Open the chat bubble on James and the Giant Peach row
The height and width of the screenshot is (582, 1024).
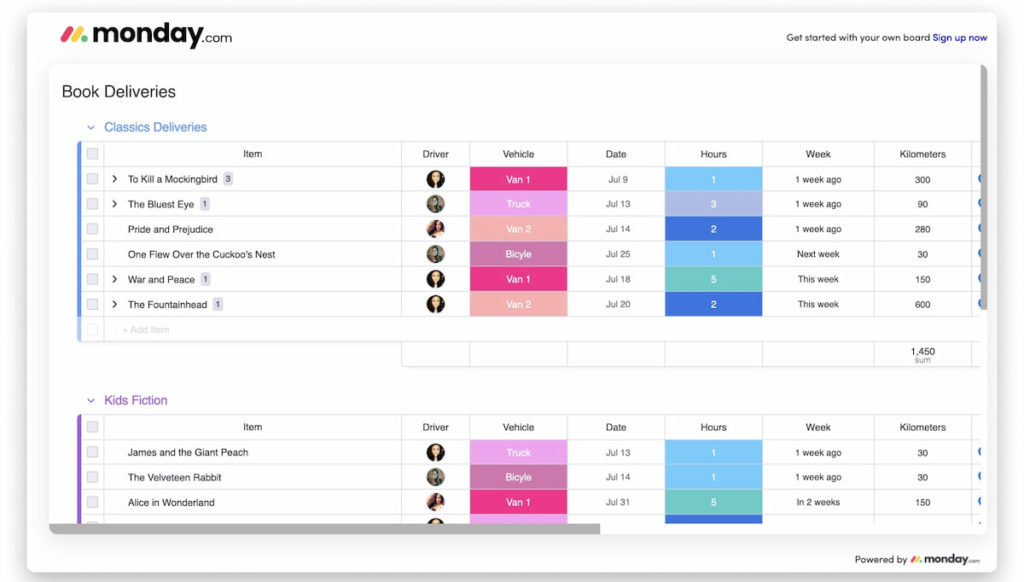pyautogui.click(x=978, y=452)
